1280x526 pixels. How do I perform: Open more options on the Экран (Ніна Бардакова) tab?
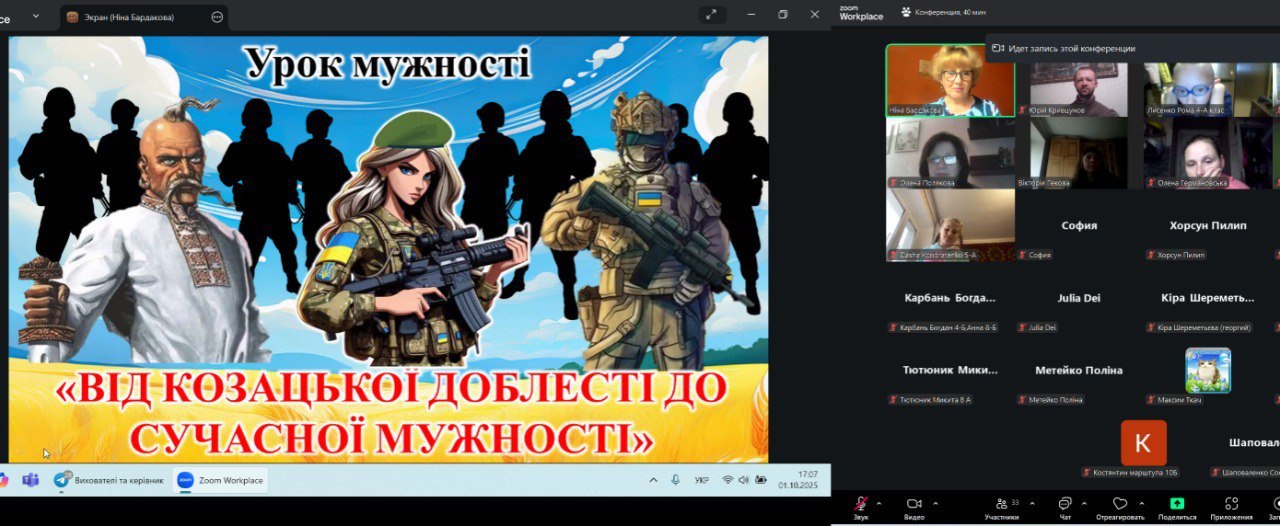(217, 17)
